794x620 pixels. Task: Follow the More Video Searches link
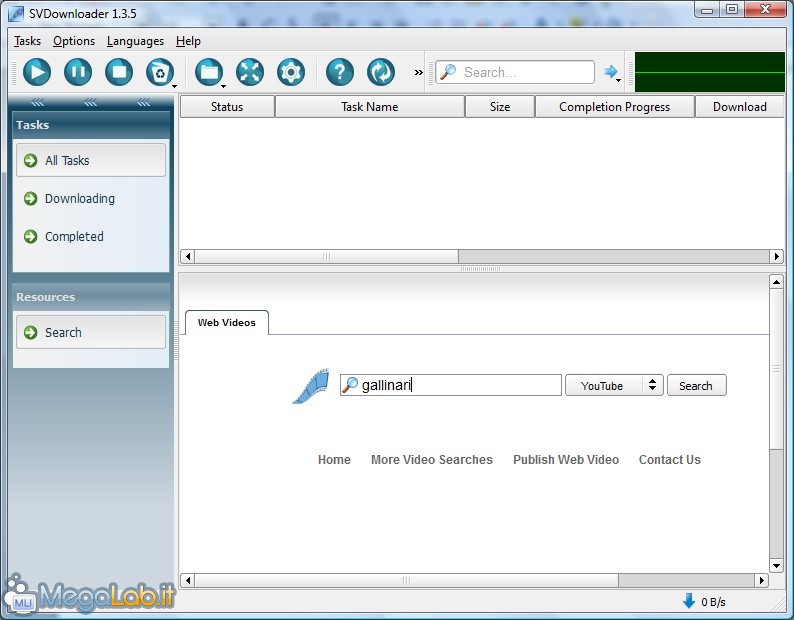coord(431,459)
